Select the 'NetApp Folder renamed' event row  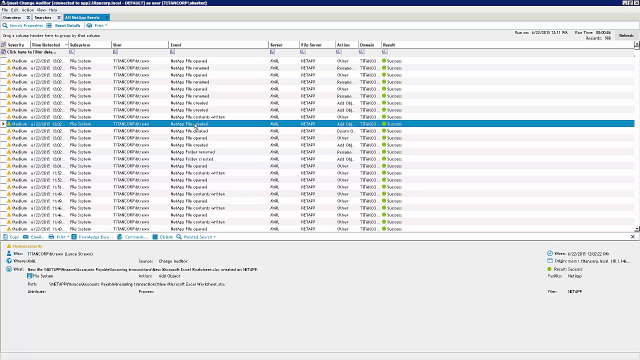[x=317, y=152]
